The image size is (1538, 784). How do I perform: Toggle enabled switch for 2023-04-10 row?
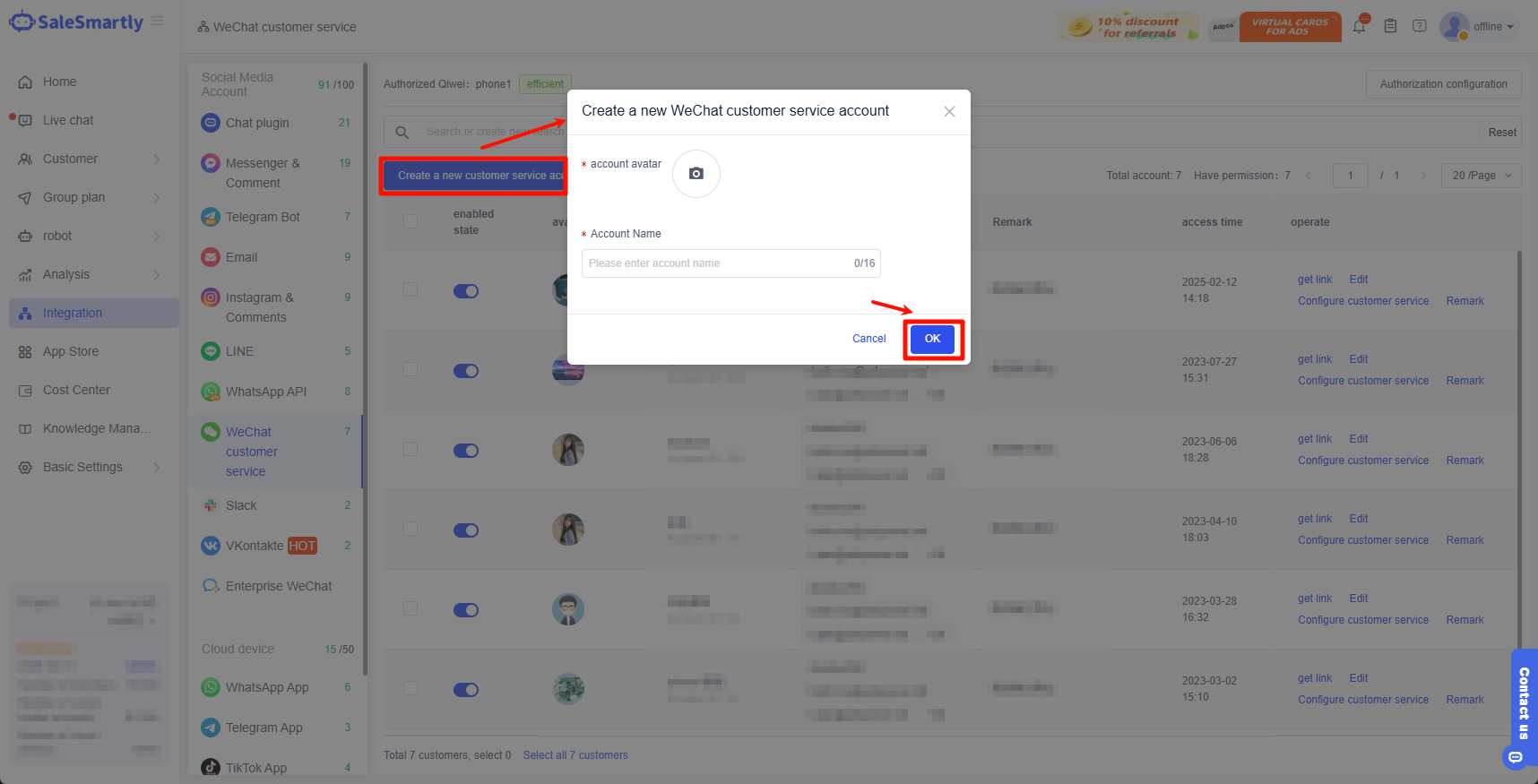point(466,530)
